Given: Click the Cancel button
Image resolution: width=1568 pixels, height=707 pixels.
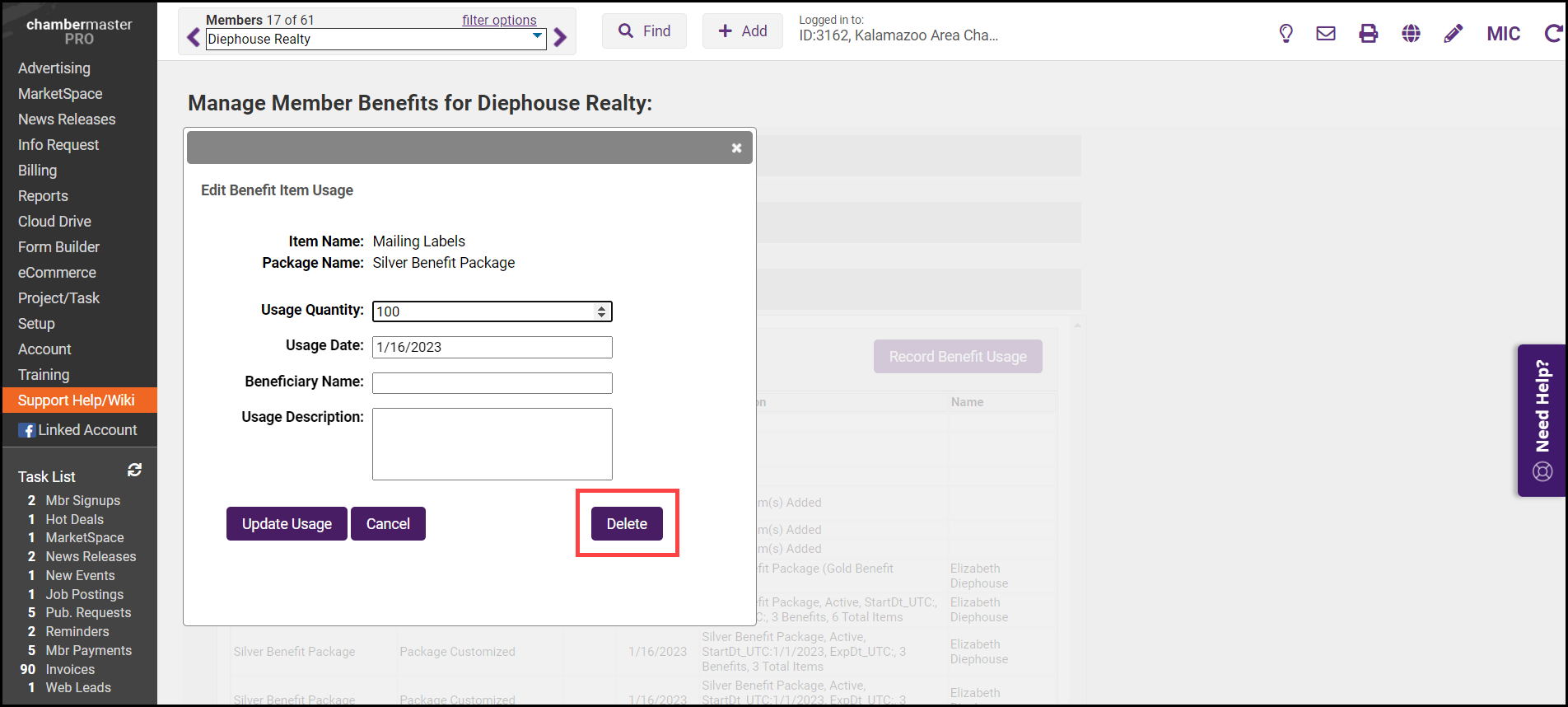Looking at the screenshot, I should coord(388,524).
